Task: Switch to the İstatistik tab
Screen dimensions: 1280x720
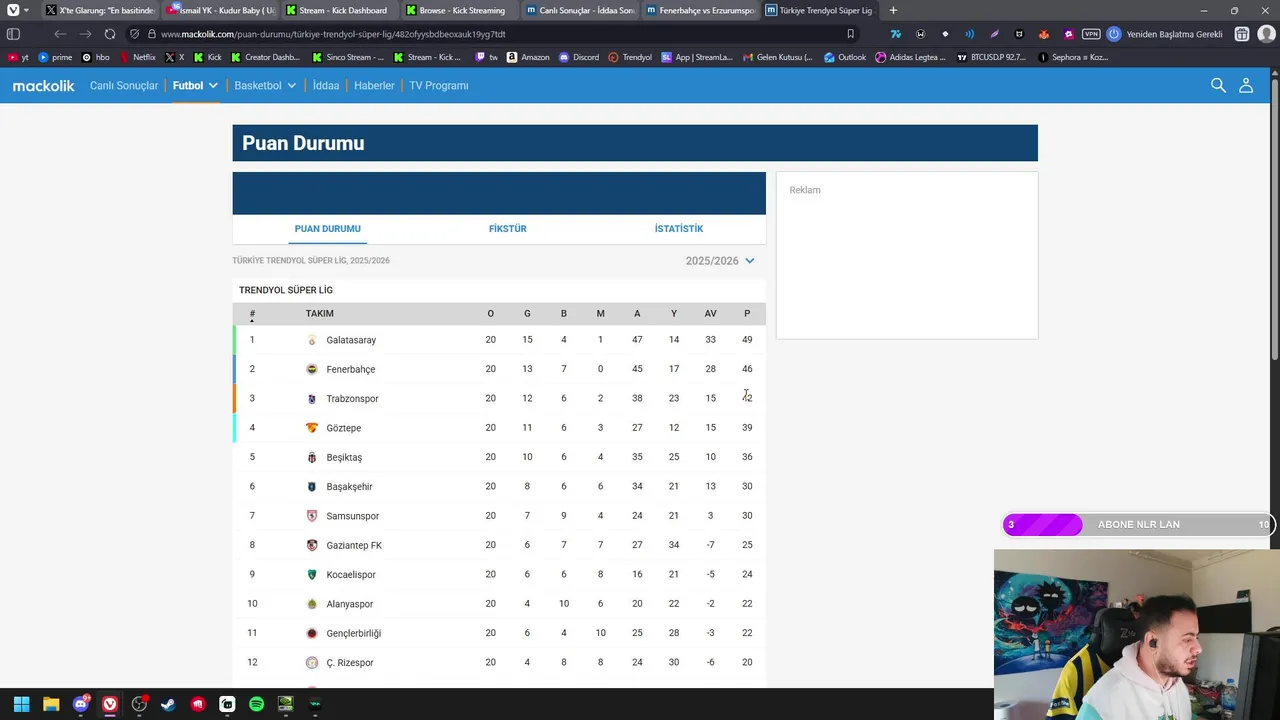Action: [x=679, y=229]
